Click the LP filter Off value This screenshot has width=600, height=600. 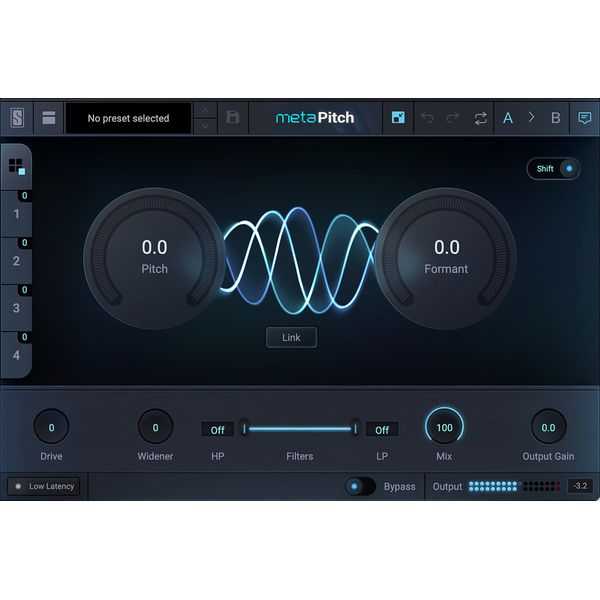pyautogui.click(x=382, y=430)
